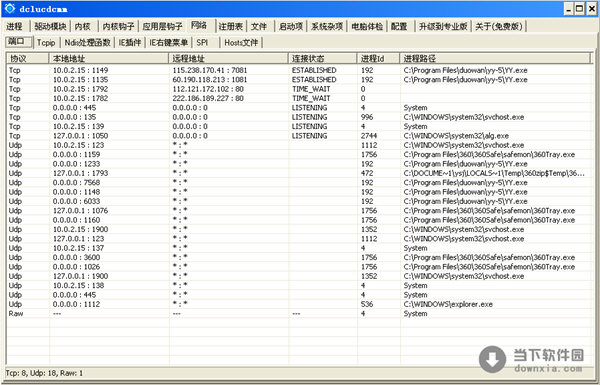Select row with local address 10.0.2.15 : 137
The width and height of the screenshot is (600, 385).
pyautogui.click(x=300, y=248)
